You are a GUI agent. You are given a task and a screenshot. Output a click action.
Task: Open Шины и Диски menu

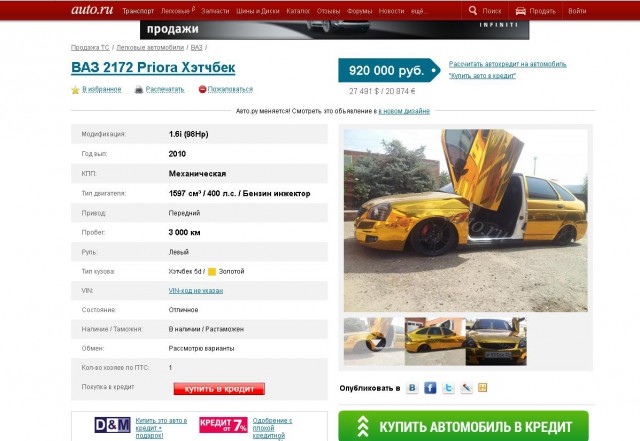(x=258, y=11)
